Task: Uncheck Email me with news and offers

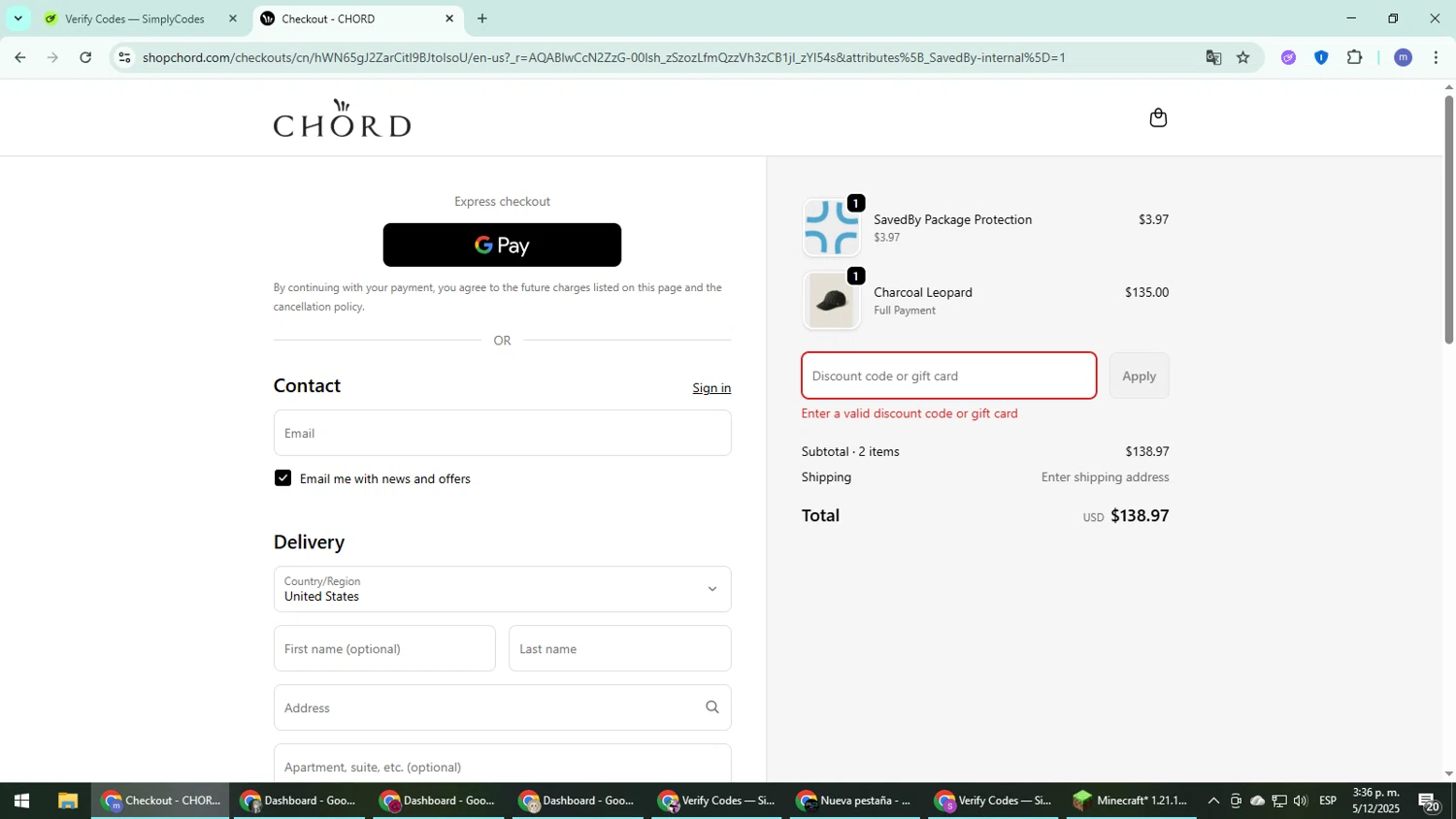Action: coord(282,478)
